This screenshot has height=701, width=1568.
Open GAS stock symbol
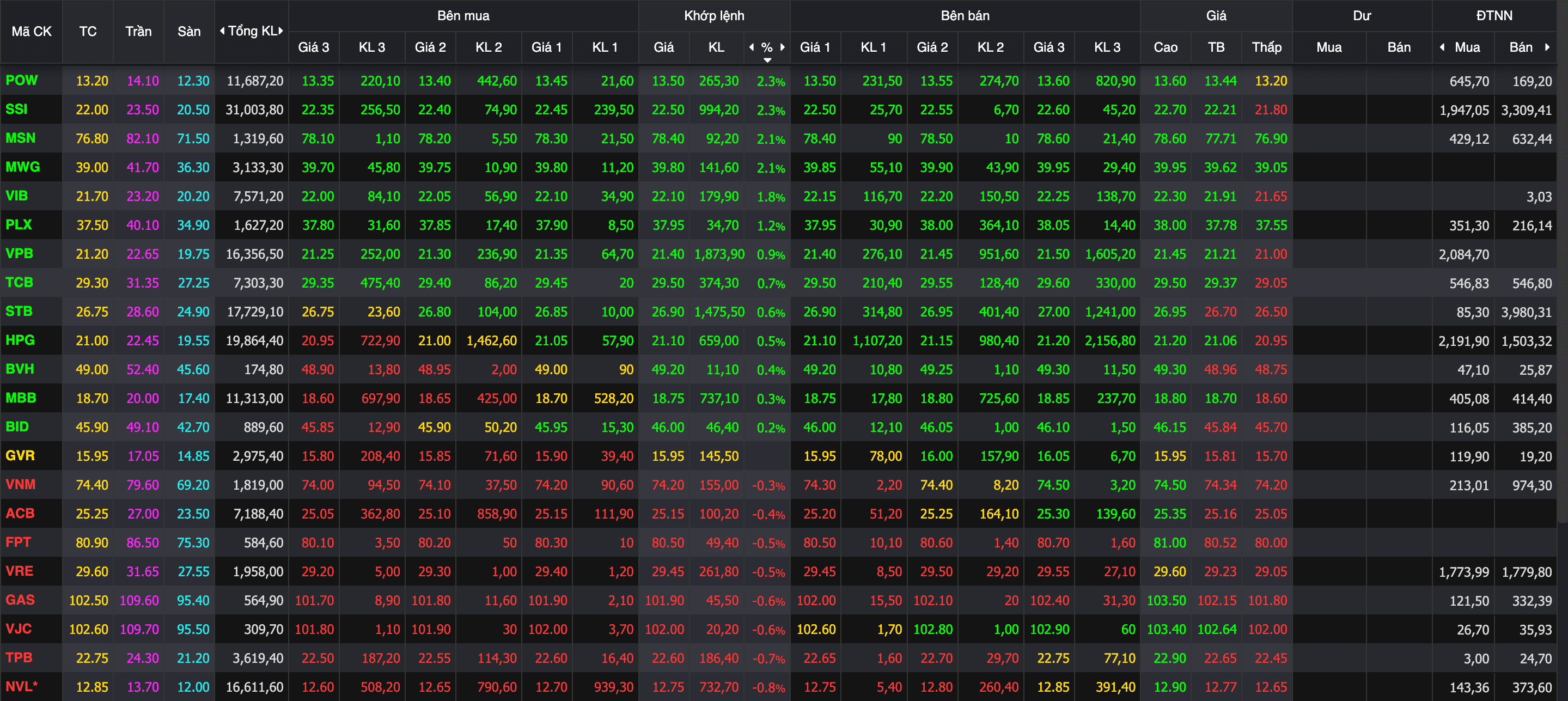coord(20,599)
